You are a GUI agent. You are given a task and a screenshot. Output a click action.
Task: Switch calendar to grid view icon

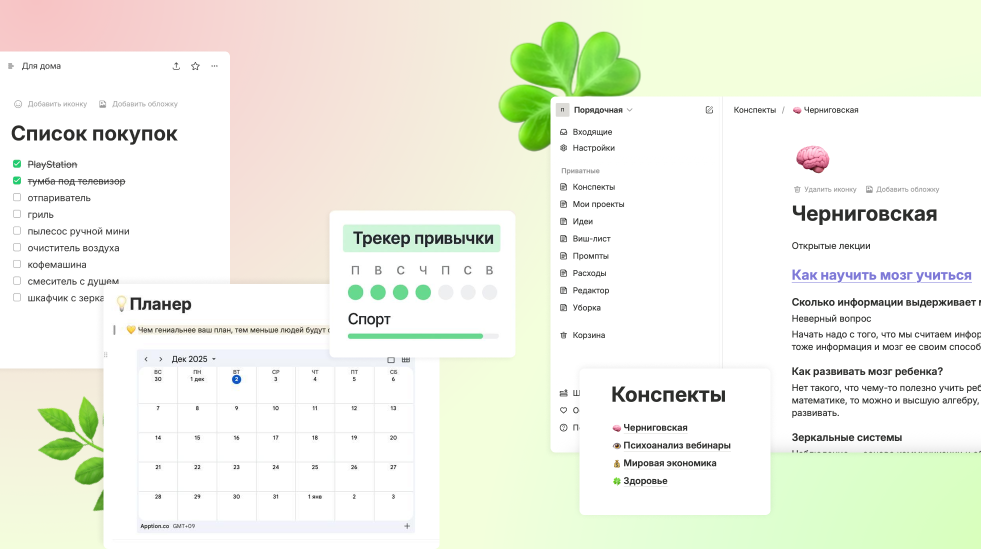coord(406,360)
